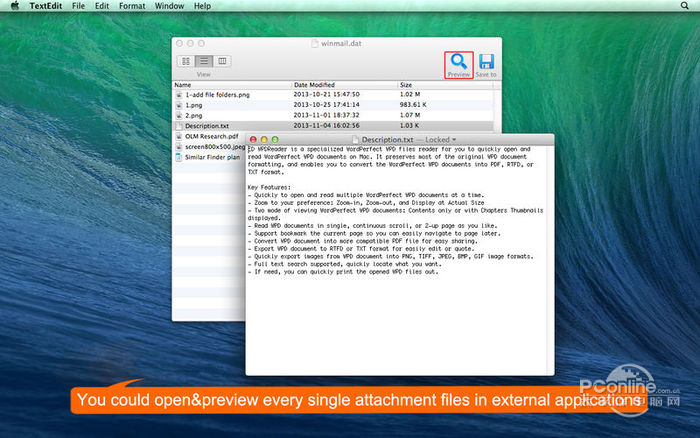Switch winmail.dat window to list view
Screen dimensions: 700x438
(x=204, y=61)
